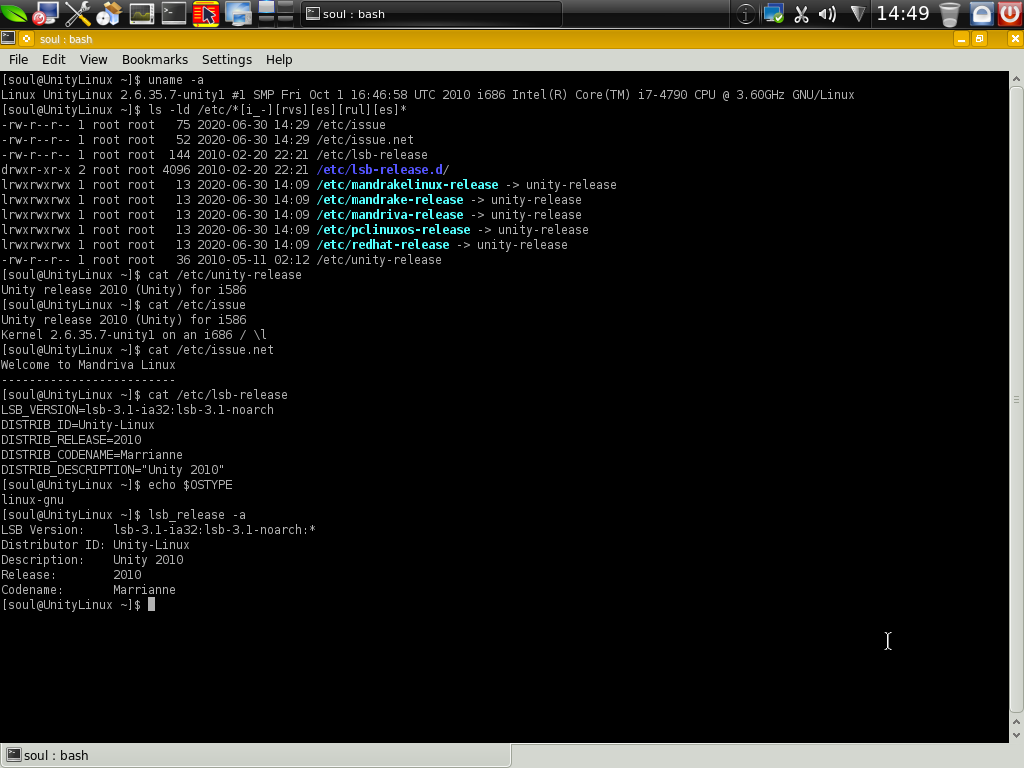1024x768 pixels.
Task: Switch to the third virtual desktop
Action: coord(266,20)
